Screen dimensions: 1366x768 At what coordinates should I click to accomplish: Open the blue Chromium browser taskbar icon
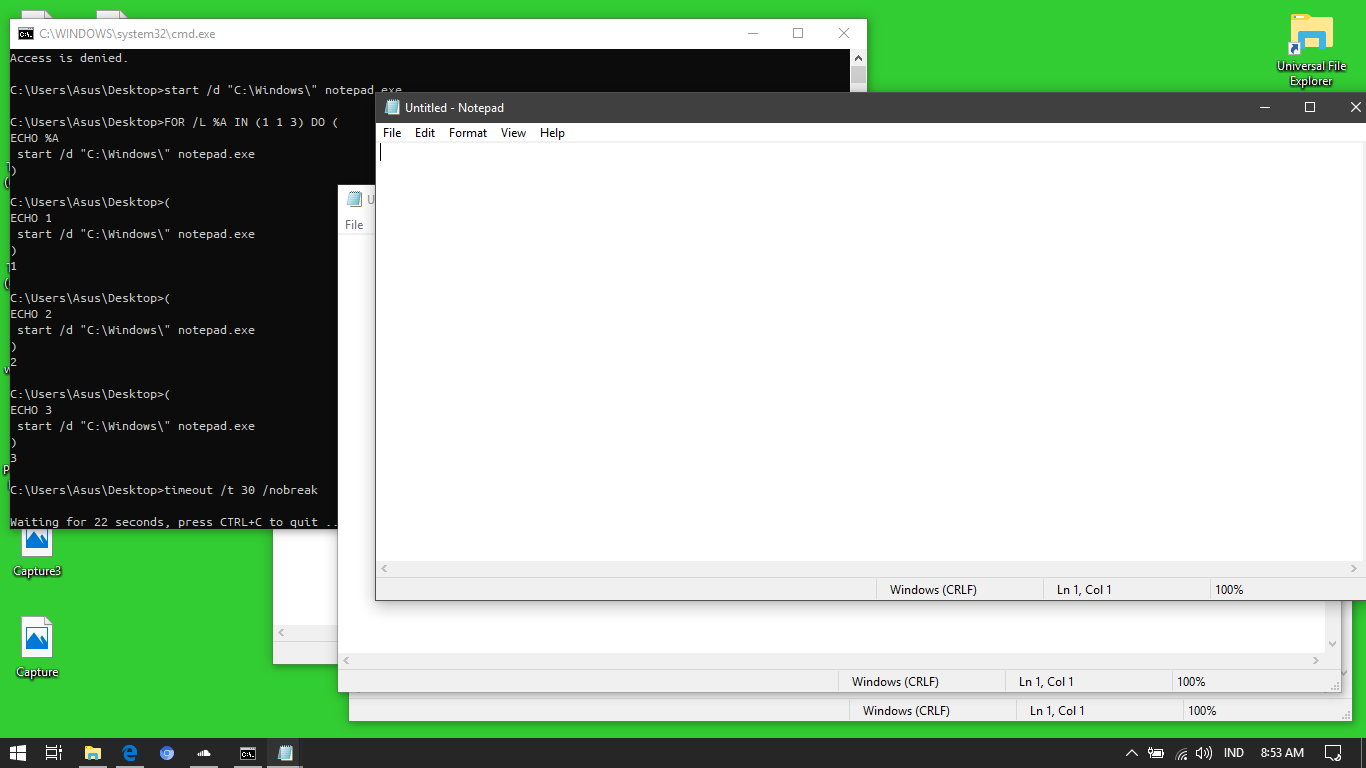click(167, 753)
